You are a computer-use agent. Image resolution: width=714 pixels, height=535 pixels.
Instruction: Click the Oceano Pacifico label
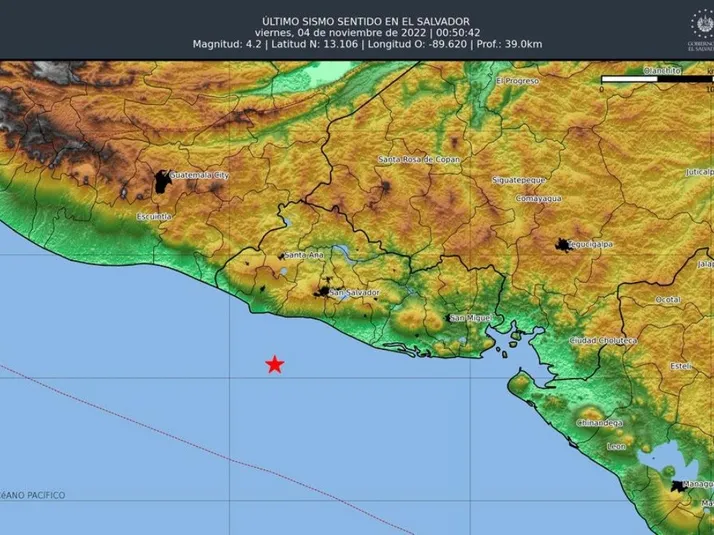tap(33, 495)
